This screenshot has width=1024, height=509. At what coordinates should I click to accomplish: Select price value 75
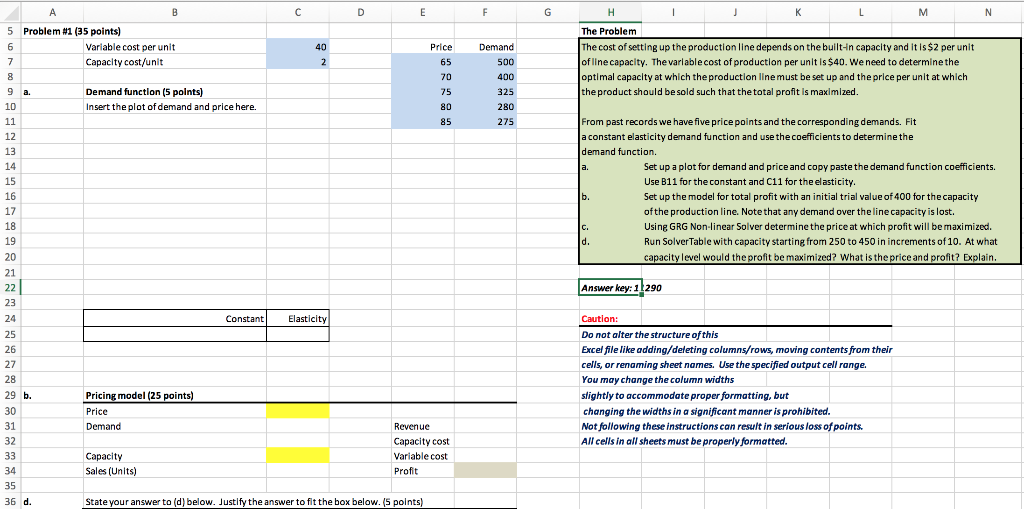423,91
